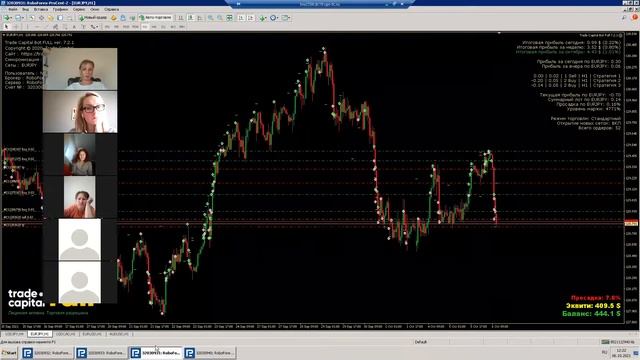Select the Crosshair tool

pyautogui.click(x=16, y=27)
